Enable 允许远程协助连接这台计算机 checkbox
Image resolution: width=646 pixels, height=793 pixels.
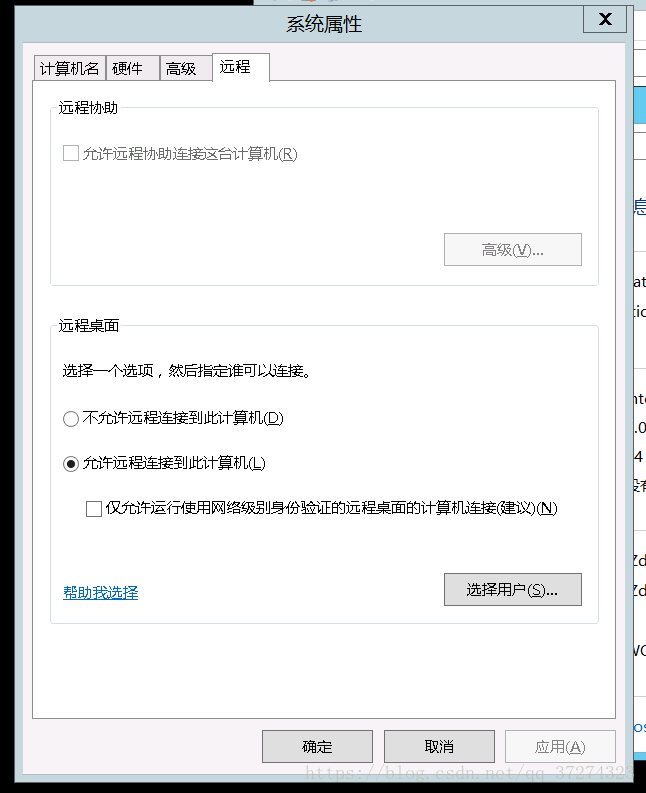[x=71, y=154]
